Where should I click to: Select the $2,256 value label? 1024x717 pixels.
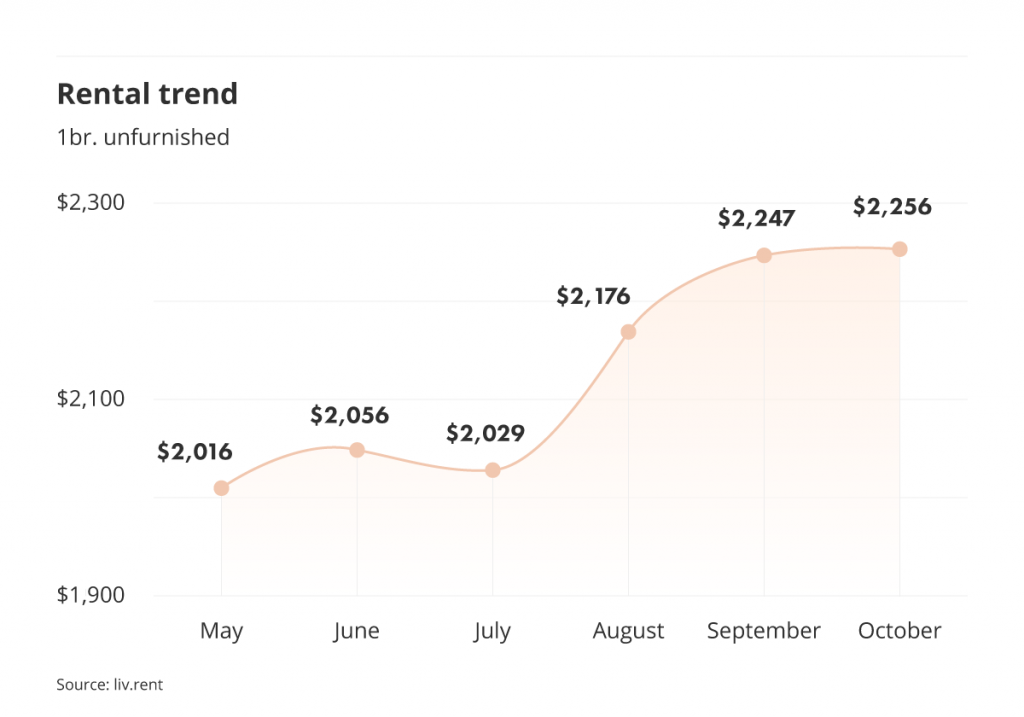tap(892, 206)
